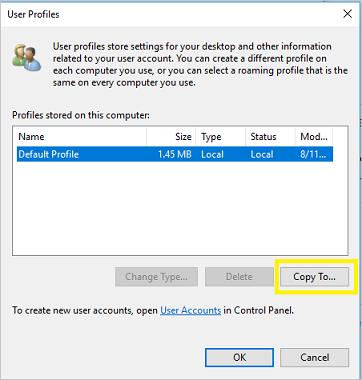Close the User Profiles dialog window
362x380 pixels.
347,14
